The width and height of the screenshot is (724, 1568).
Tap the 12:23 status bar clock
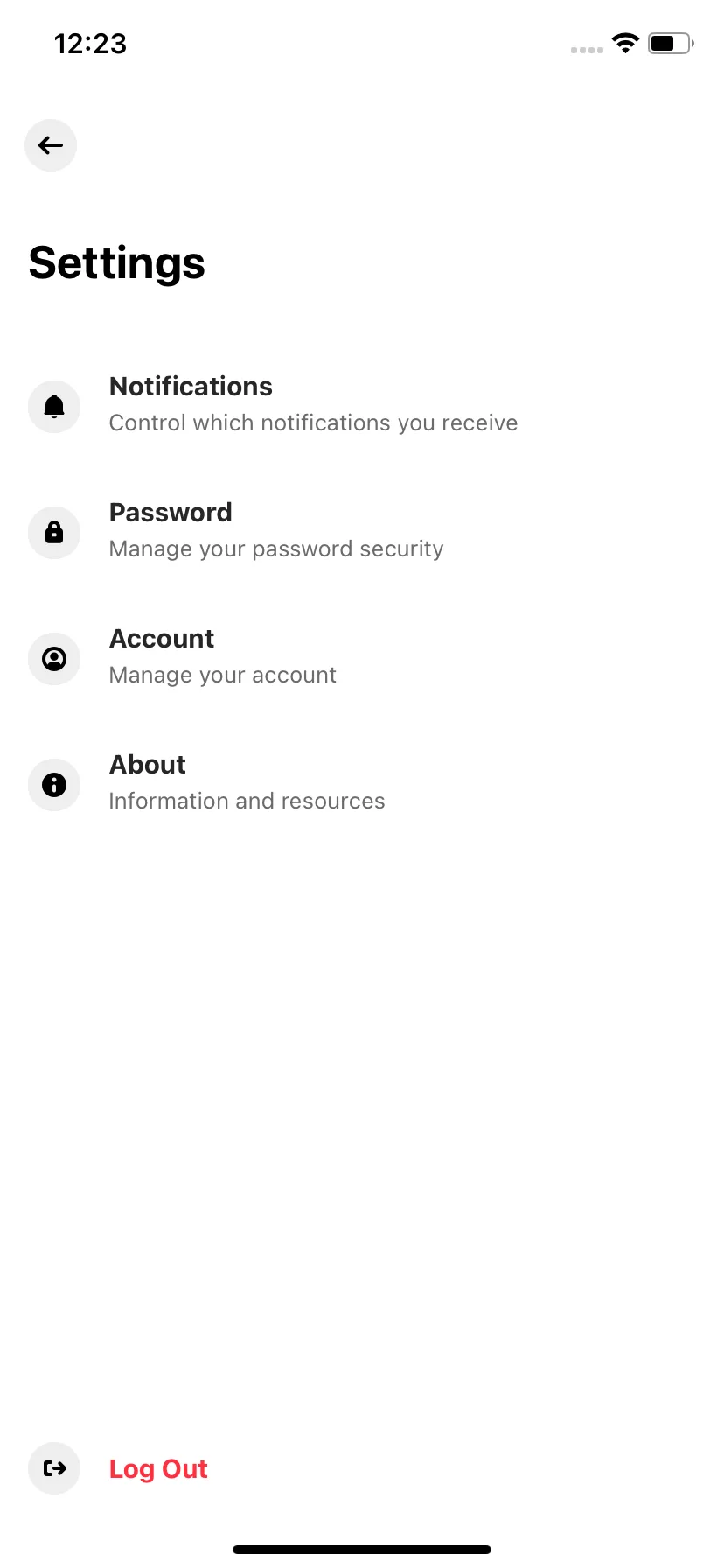[x=90, y=44]
